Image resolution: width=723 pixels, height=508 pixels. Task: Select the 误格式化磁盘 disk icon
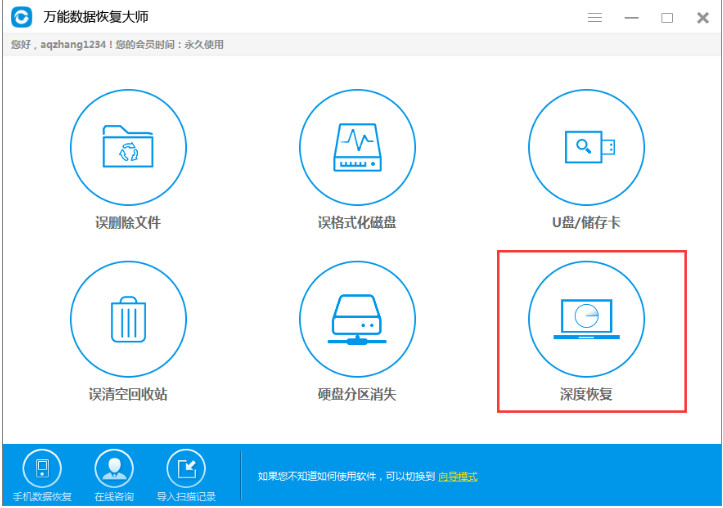pyautogui.click(x=357, y=147)
